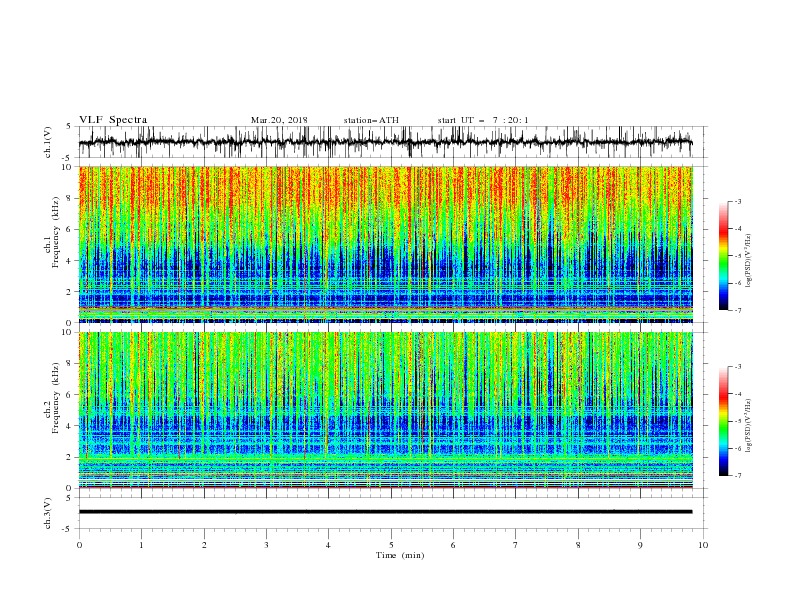Click the ch.2 PSD color bar
Image resolution: width=792 pixels, height=612 pixels.
click(x=723, y=421)
